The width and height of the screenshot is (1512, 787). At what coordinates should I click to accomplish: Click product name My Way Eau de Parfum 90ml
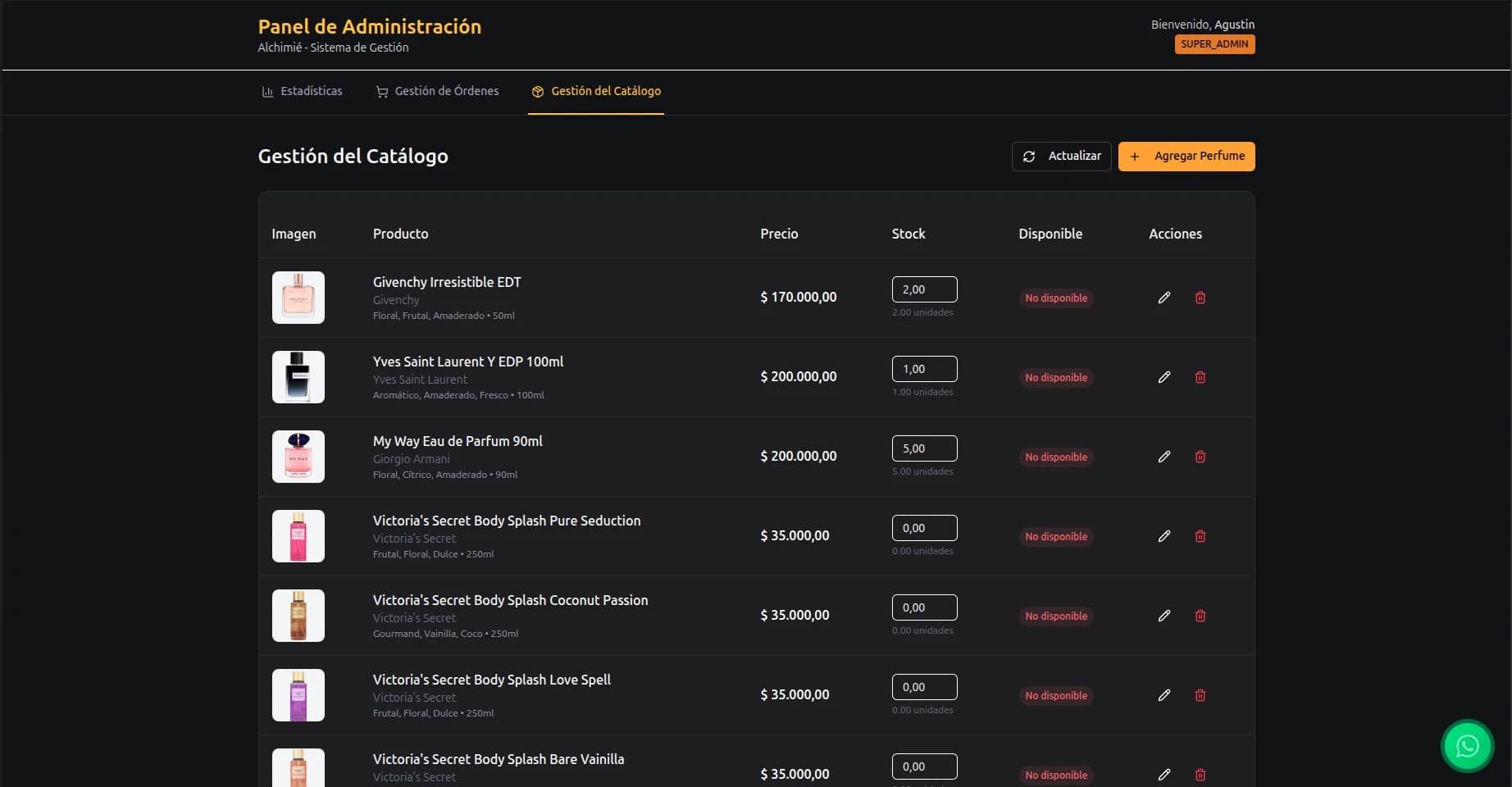click(x=458, y=441)
